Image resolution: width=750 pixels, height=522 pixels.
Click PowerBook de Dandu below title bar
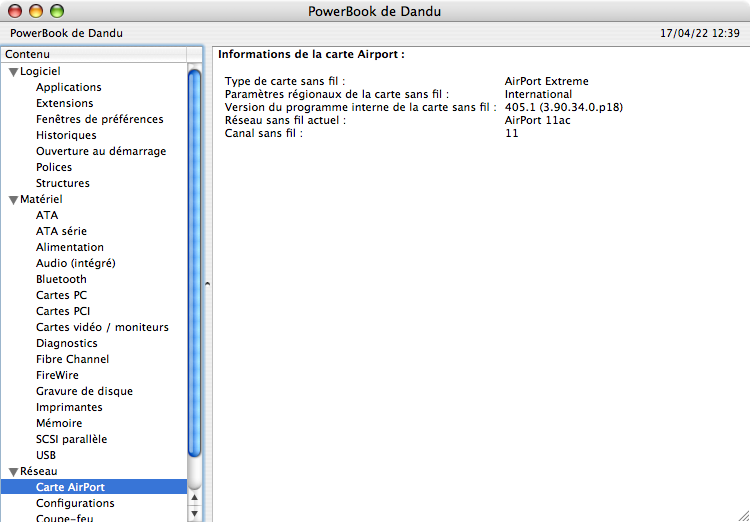[66, 33]
